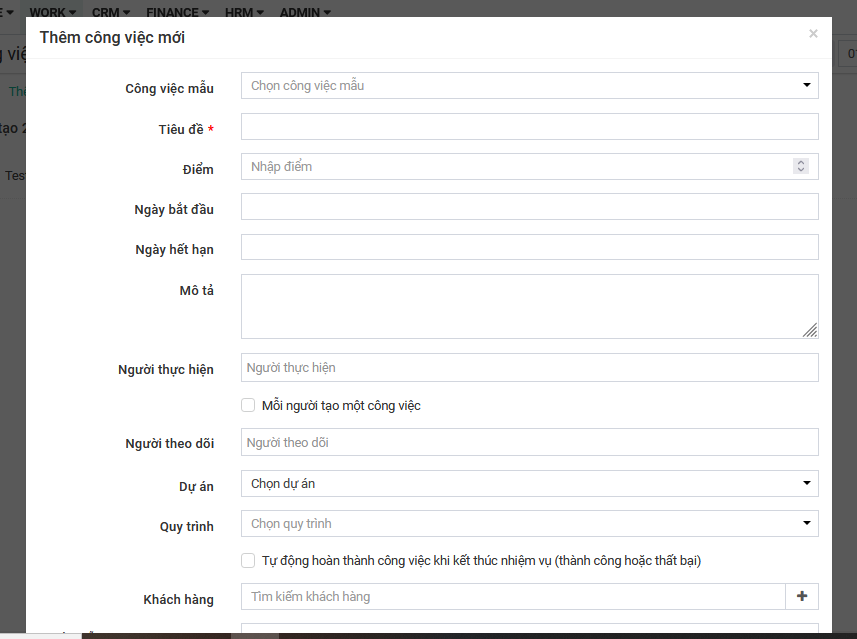Click the Ngày hết hạn date field

coord(529,247)
